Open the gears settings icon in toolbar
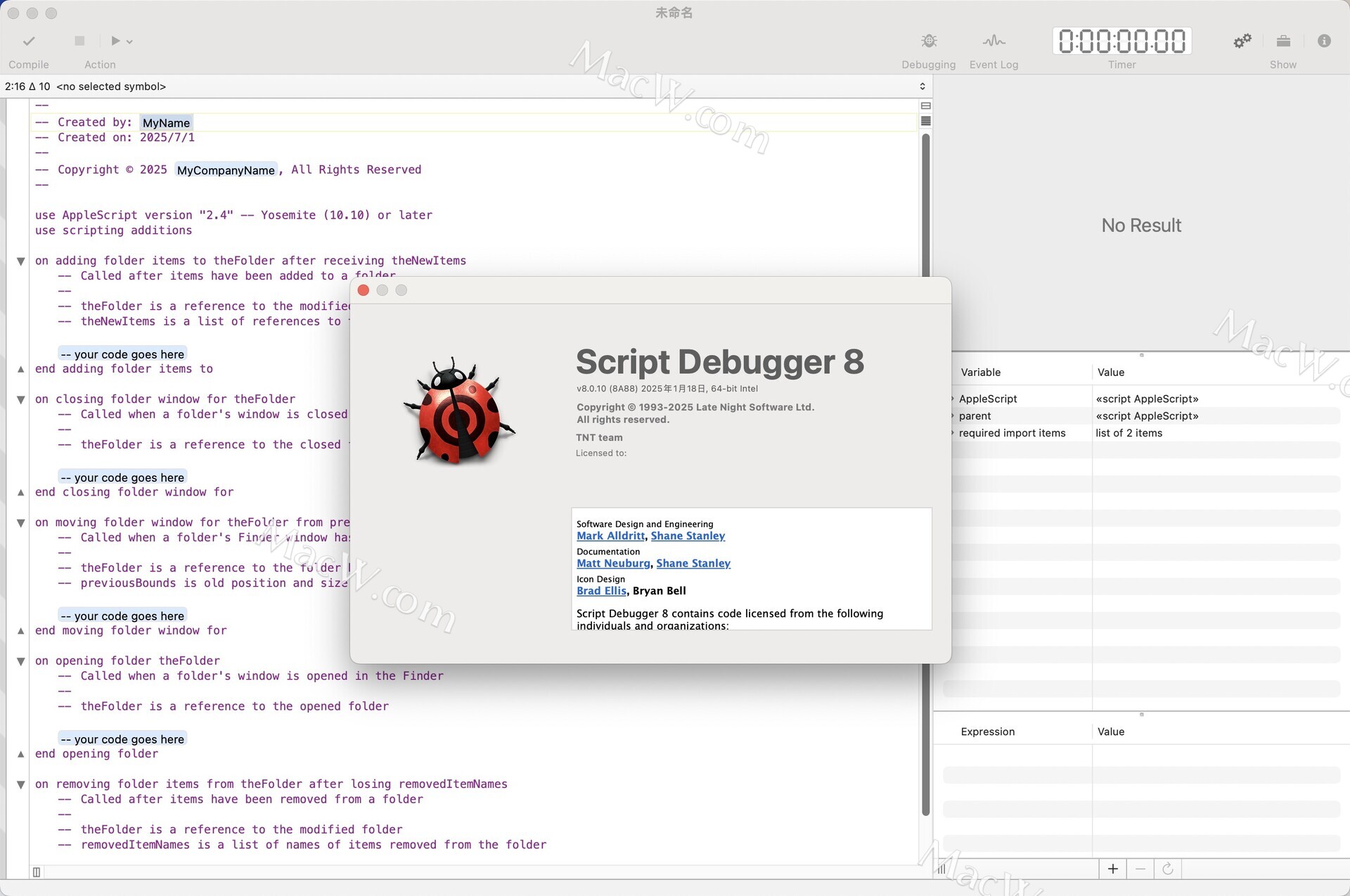 click(x=1242, y=41)
